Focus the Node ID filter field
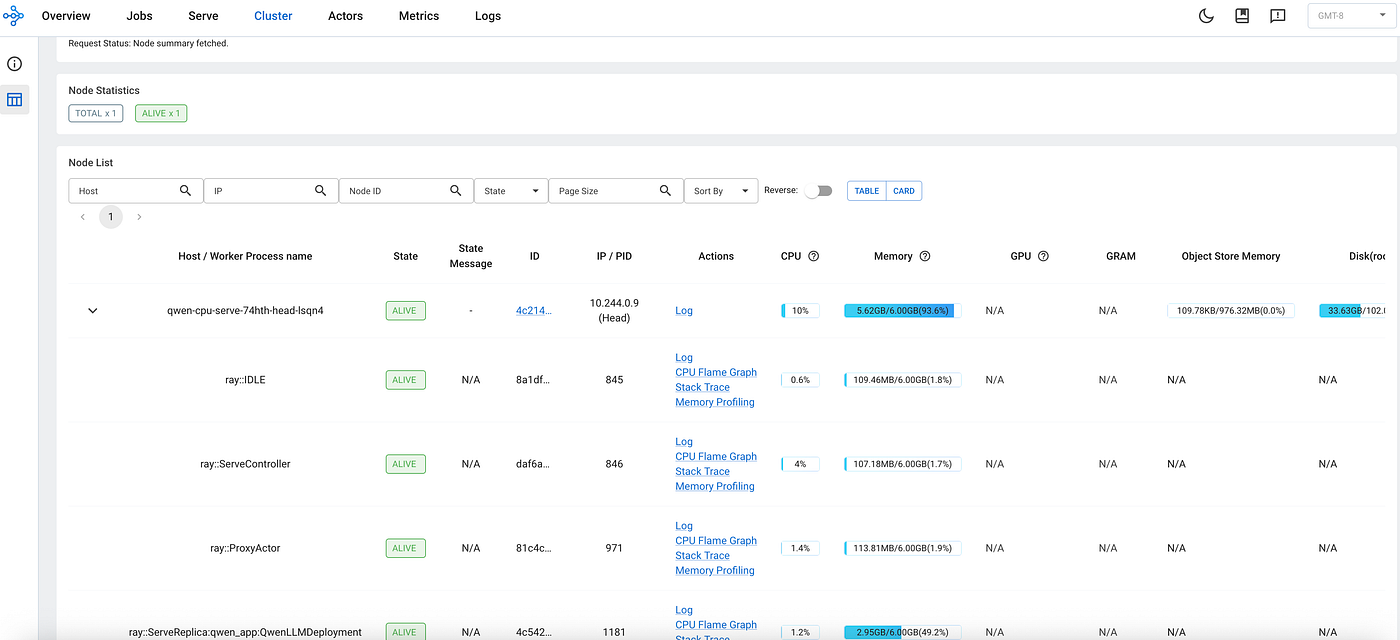1400x640 pixels. coord(406,191)
